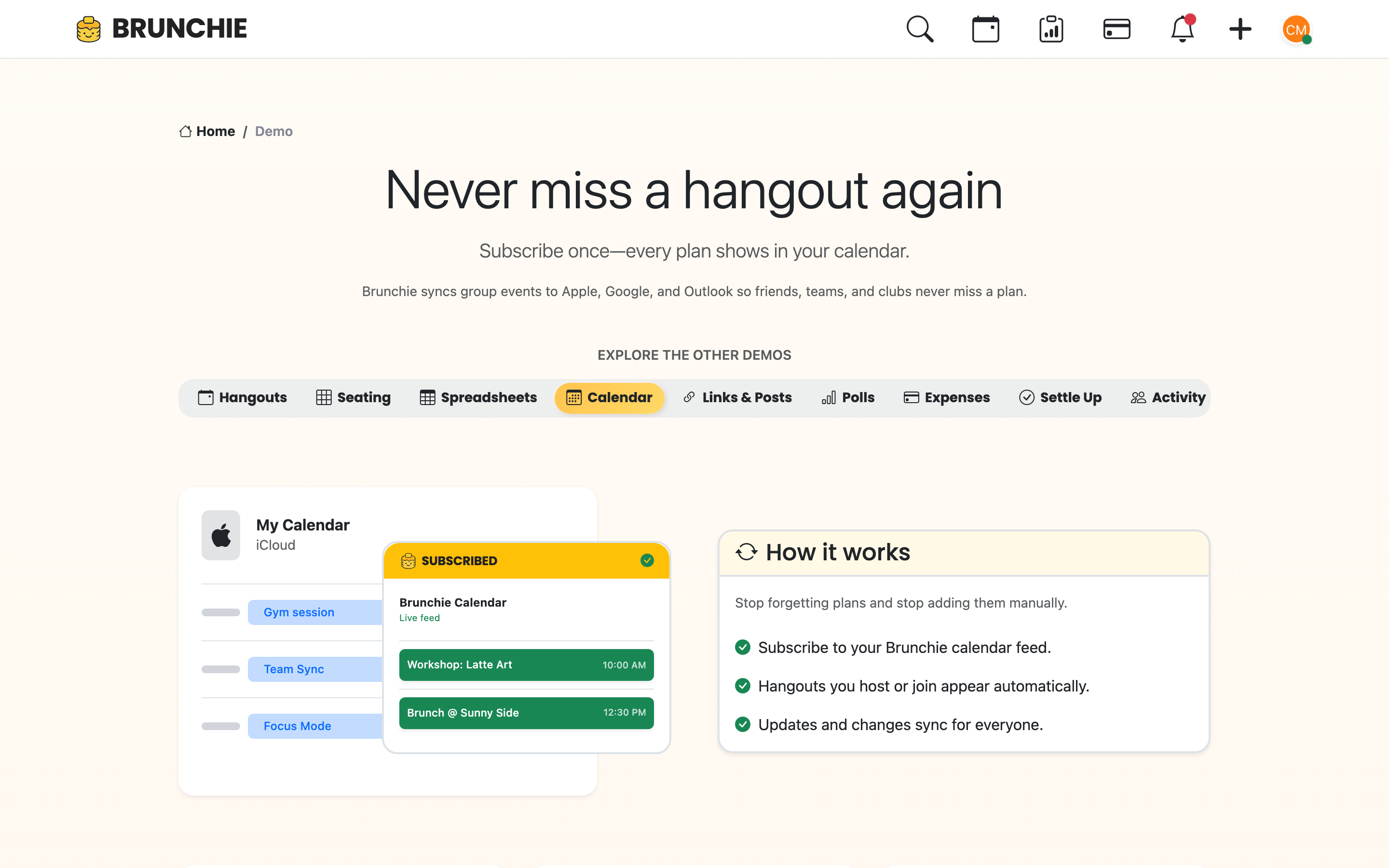The height and width of the screenshot is (868, 1389).
Task: Click the pancake icon beside SUBSCRIBED
Action: (408, 560)
